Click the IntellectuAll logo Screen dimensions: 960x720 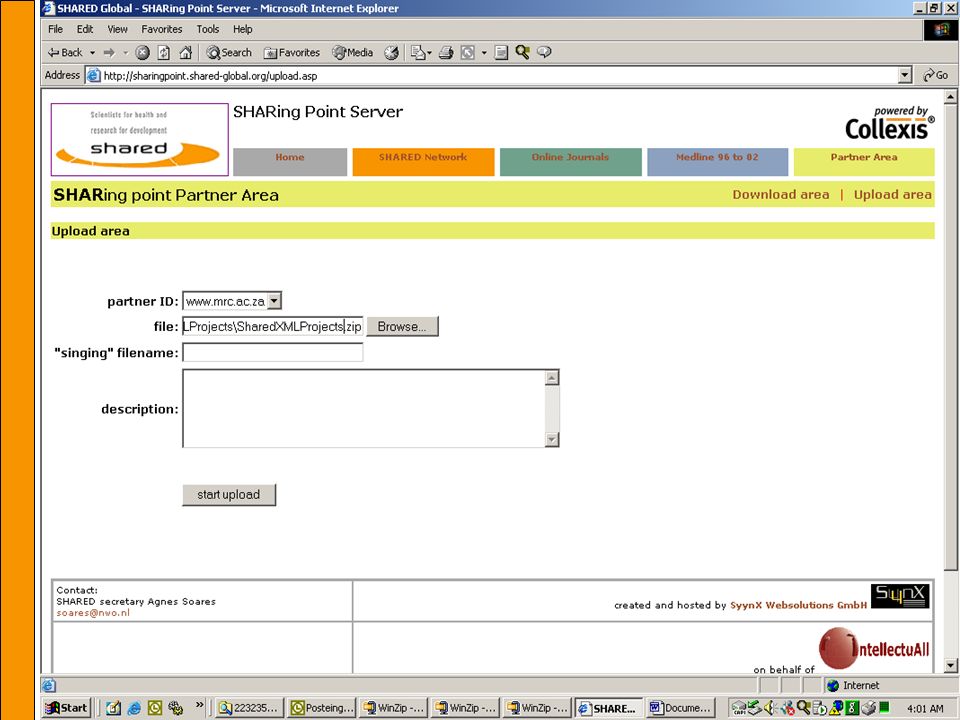click(x=874, y=648)
